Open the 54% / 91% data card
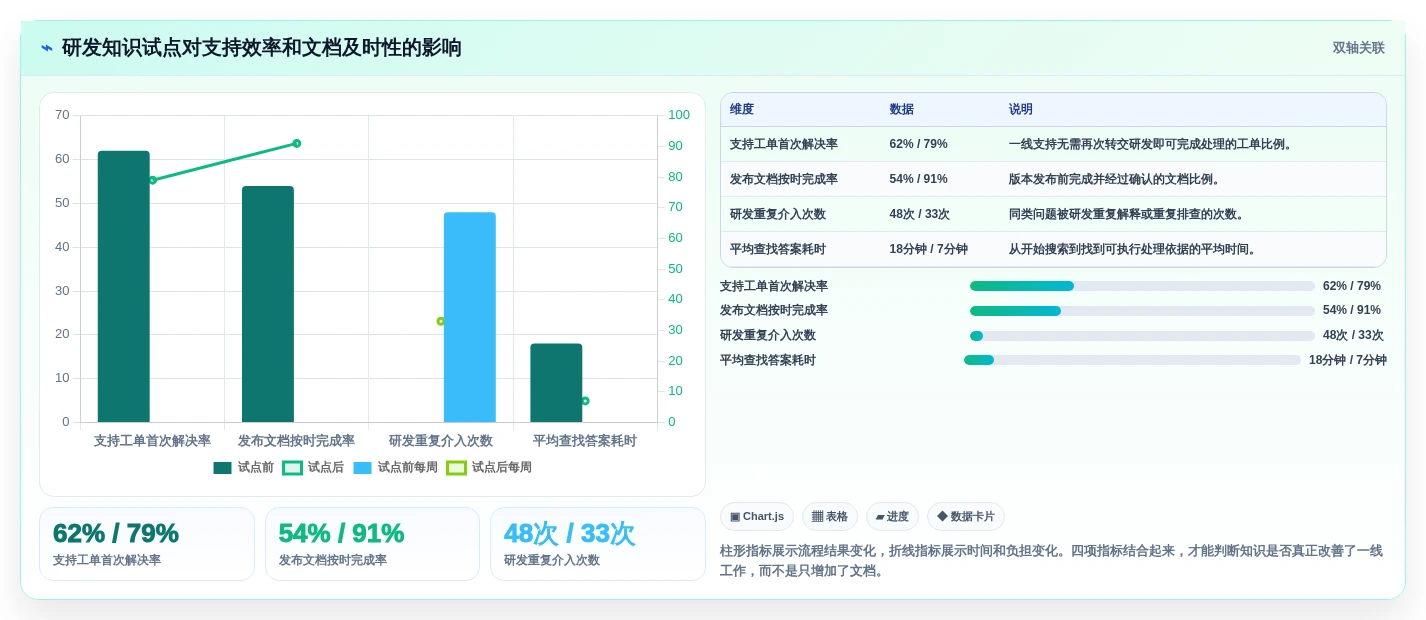 372,544
